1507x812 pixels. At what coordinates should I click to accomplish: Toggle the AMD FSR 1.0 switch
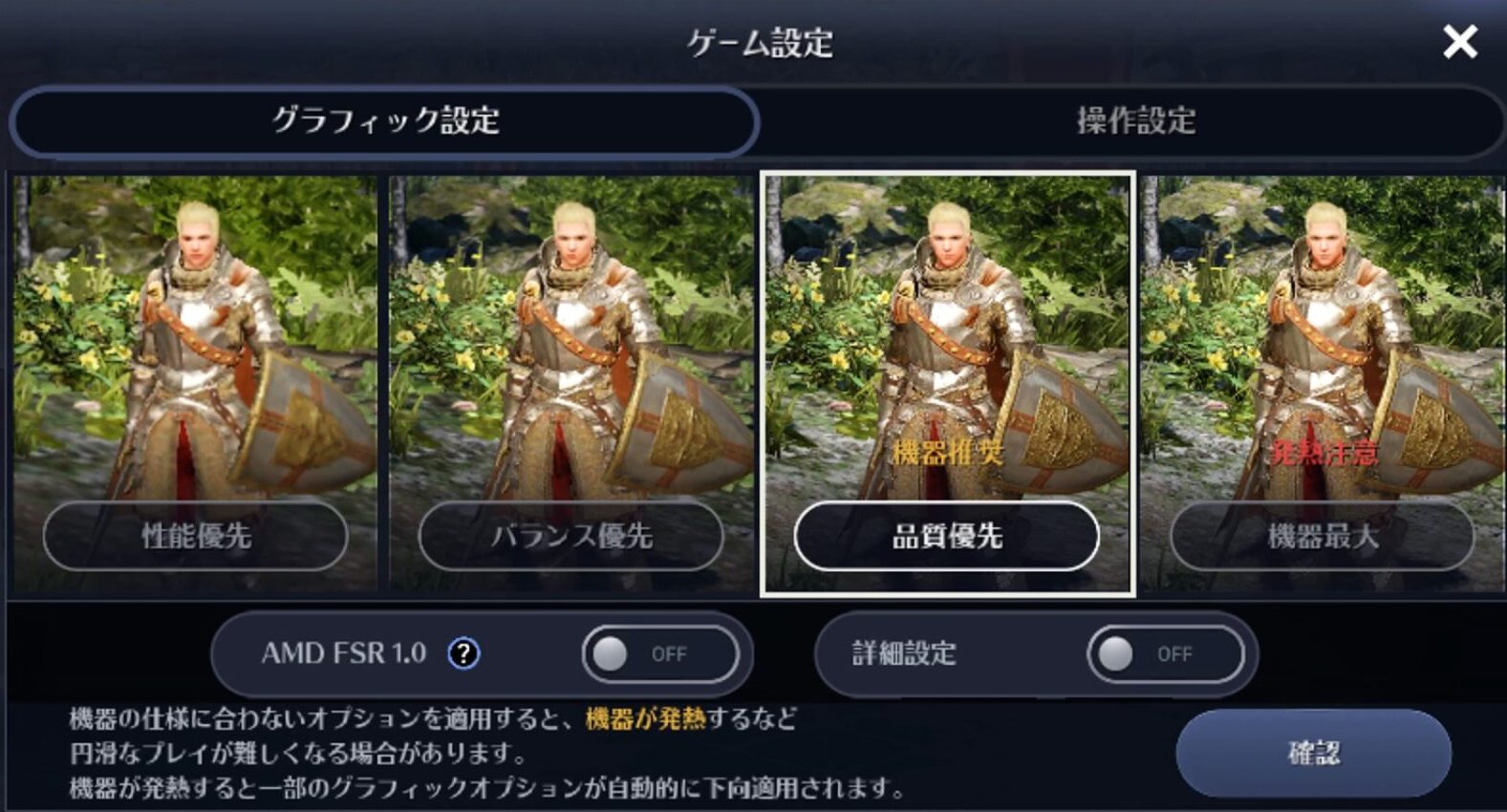(x=660, y=654)
